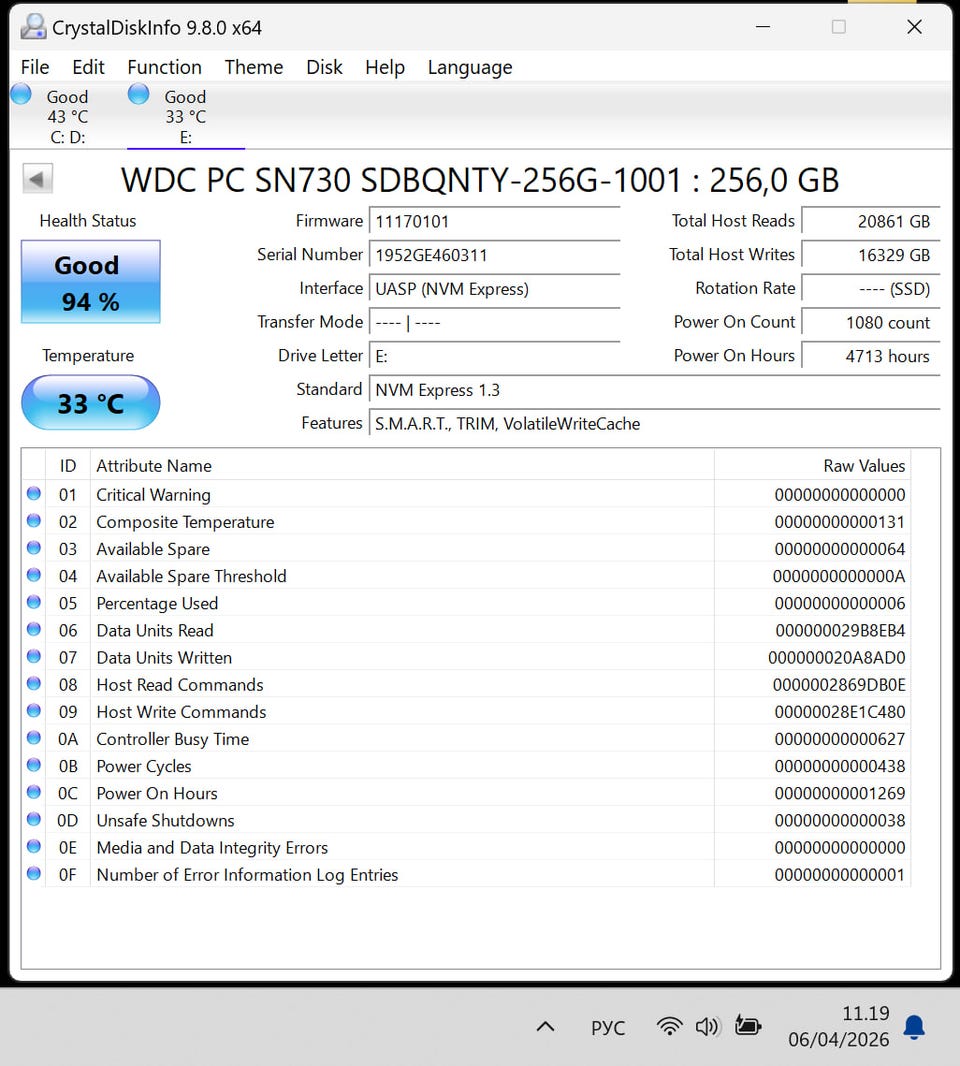
Task: Click the status dot for Available Spare Threshold
Action: [x=33, y=575]
